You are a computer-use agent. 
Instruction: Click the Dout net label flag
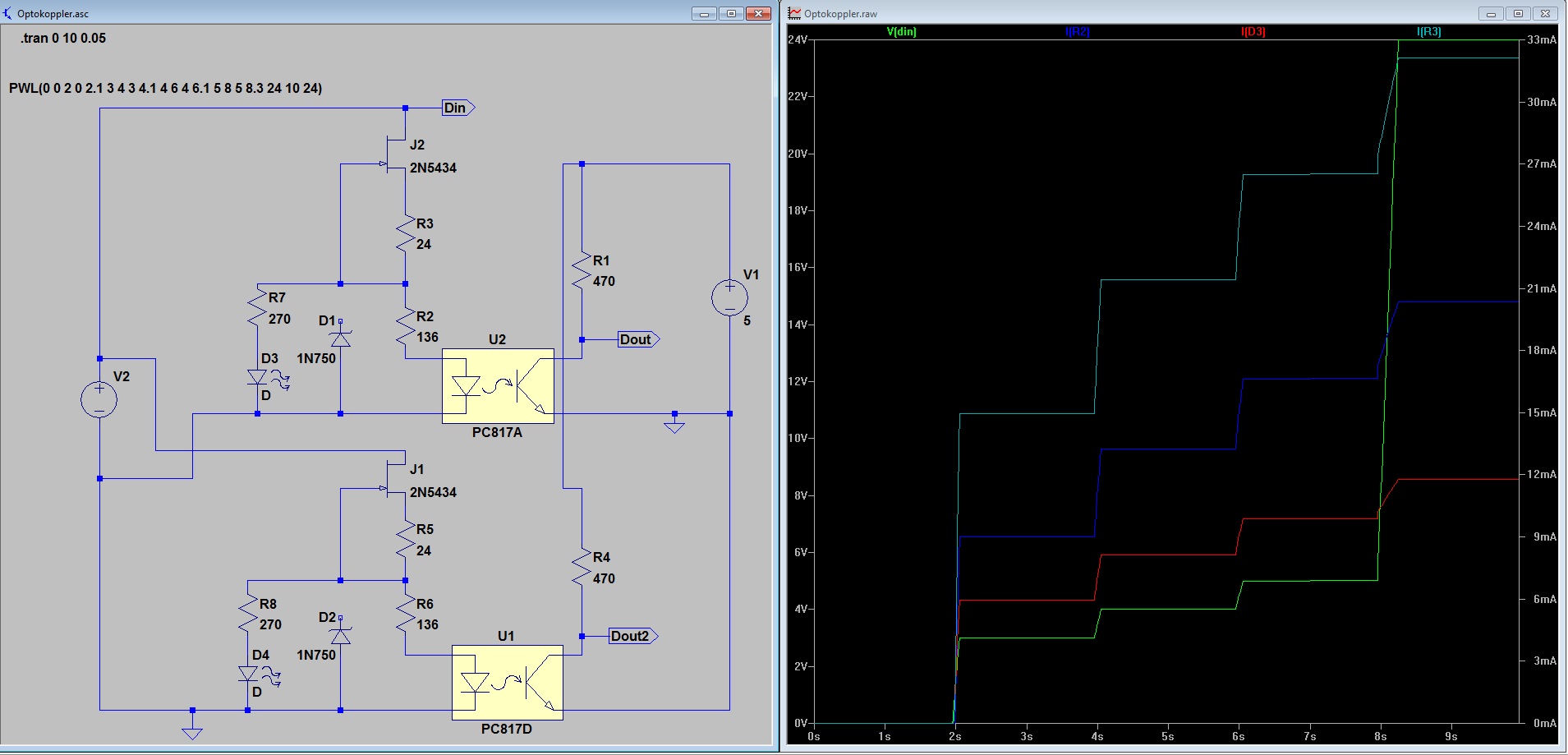[x=638, y=339]
